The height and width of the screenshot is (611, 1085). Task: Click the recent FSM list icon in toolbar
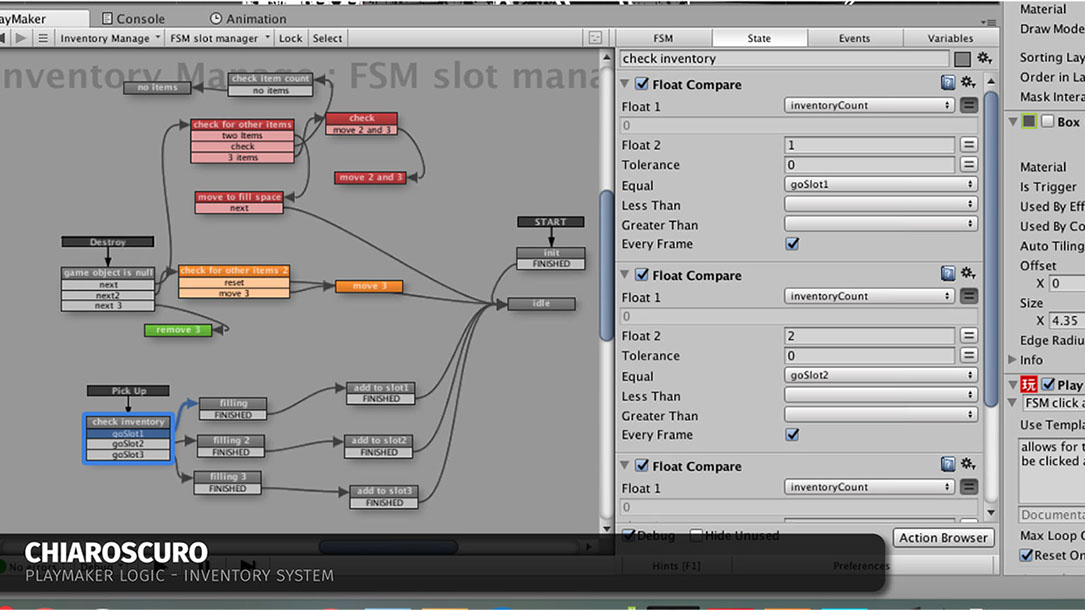(x=43, y=38)
